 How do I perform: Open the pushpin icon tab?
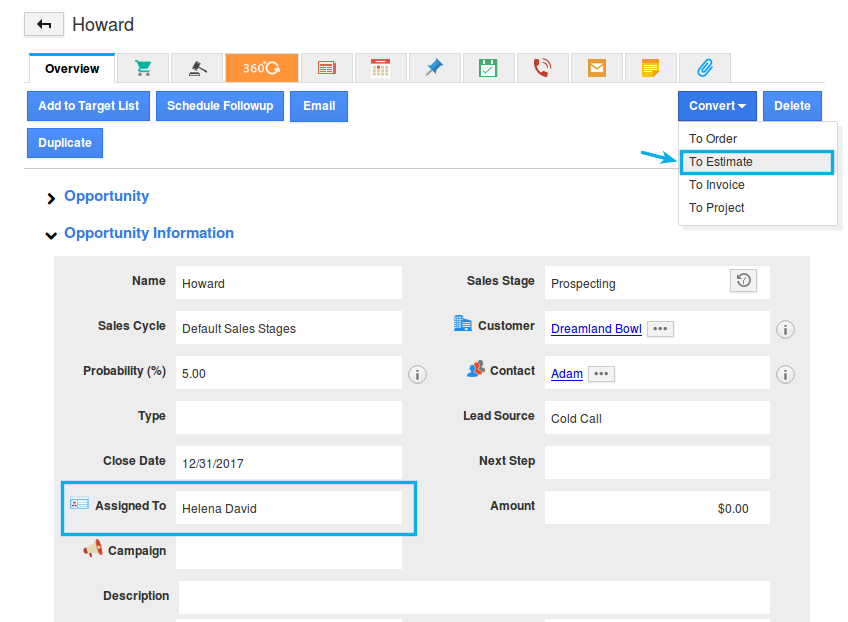point(434,68)
